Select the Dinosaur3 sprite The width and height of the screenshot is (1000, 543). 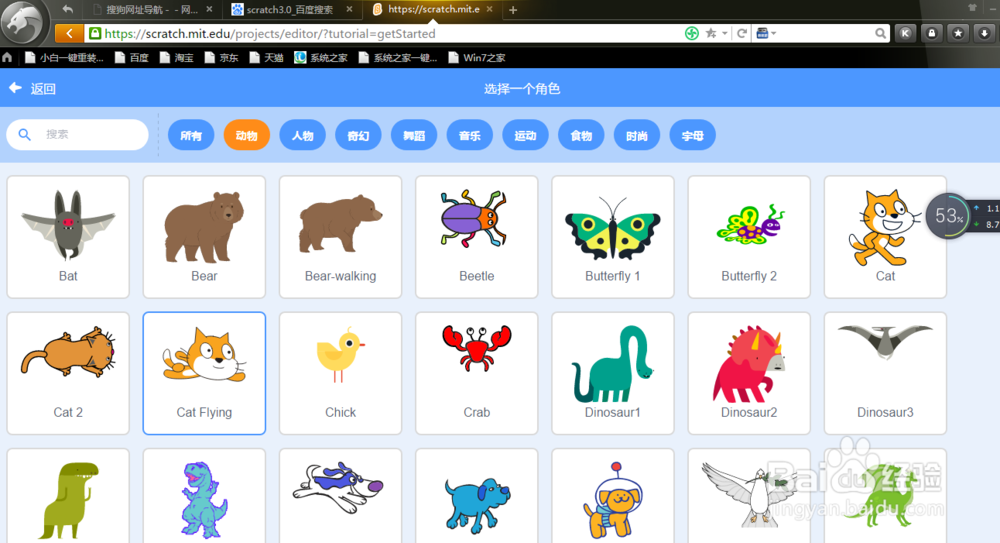885,373
